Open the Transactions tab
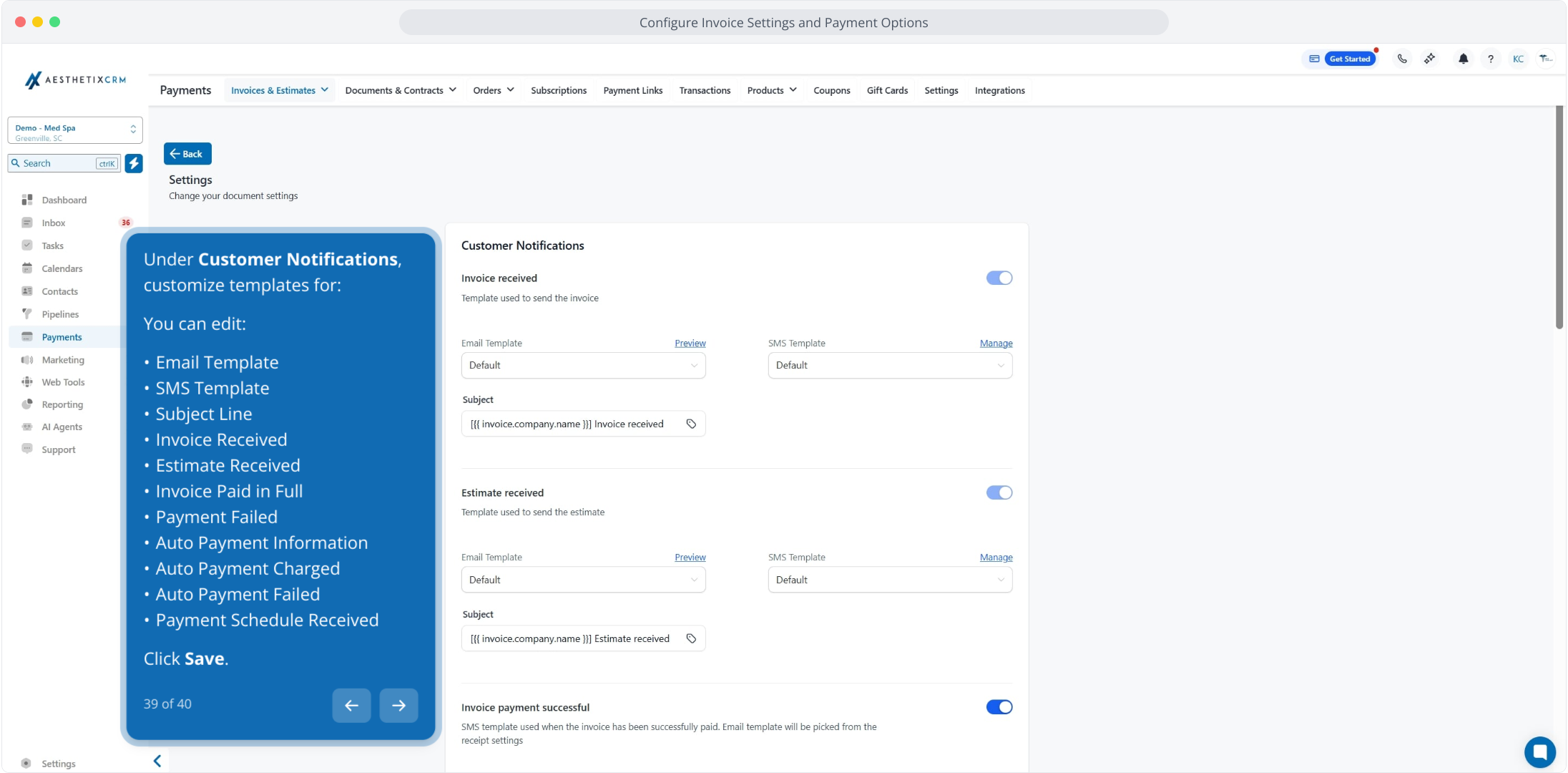 705,90
